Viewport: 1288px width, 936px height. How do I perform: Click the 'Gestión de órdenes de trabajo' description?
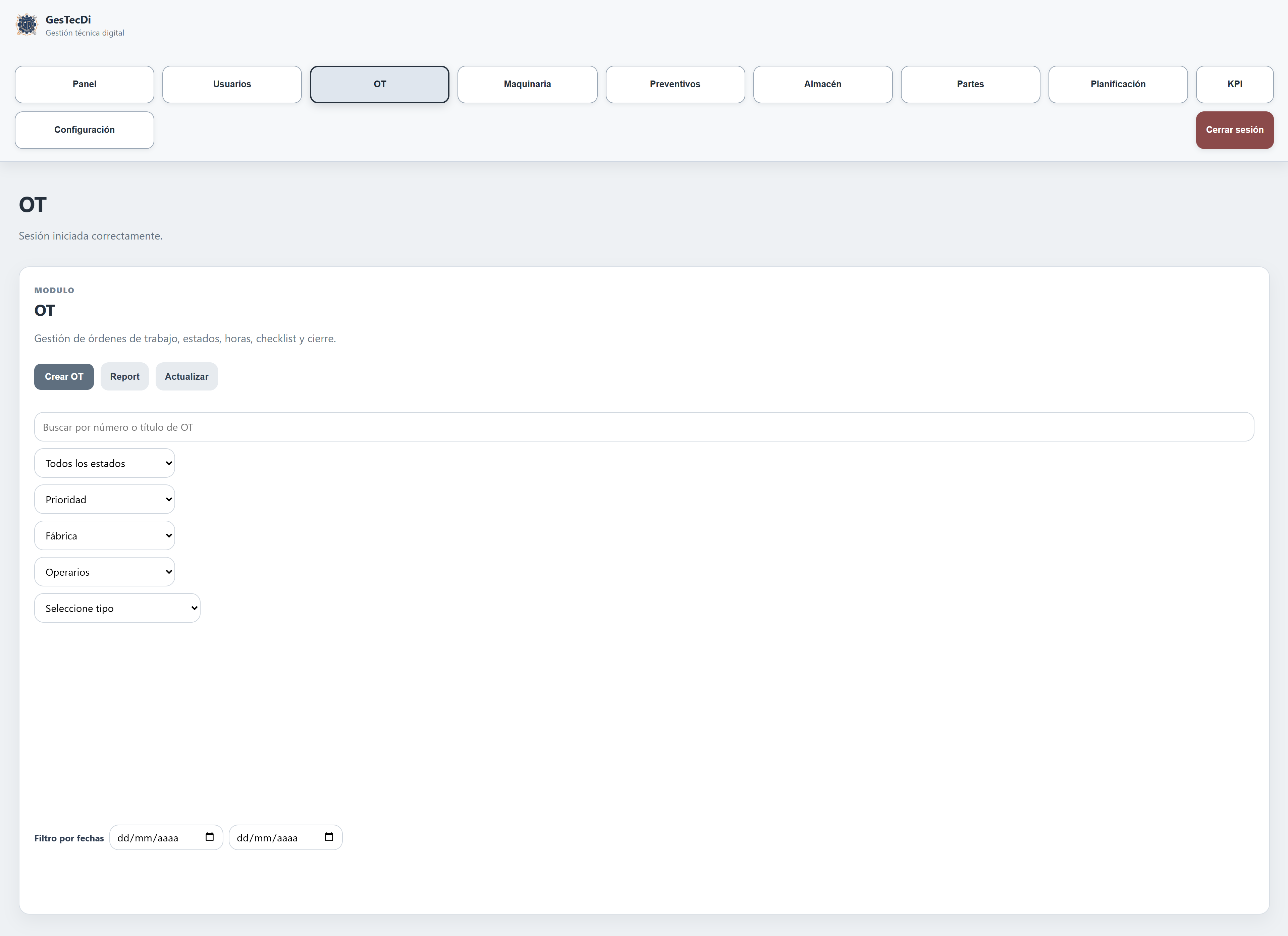(185, 339)
